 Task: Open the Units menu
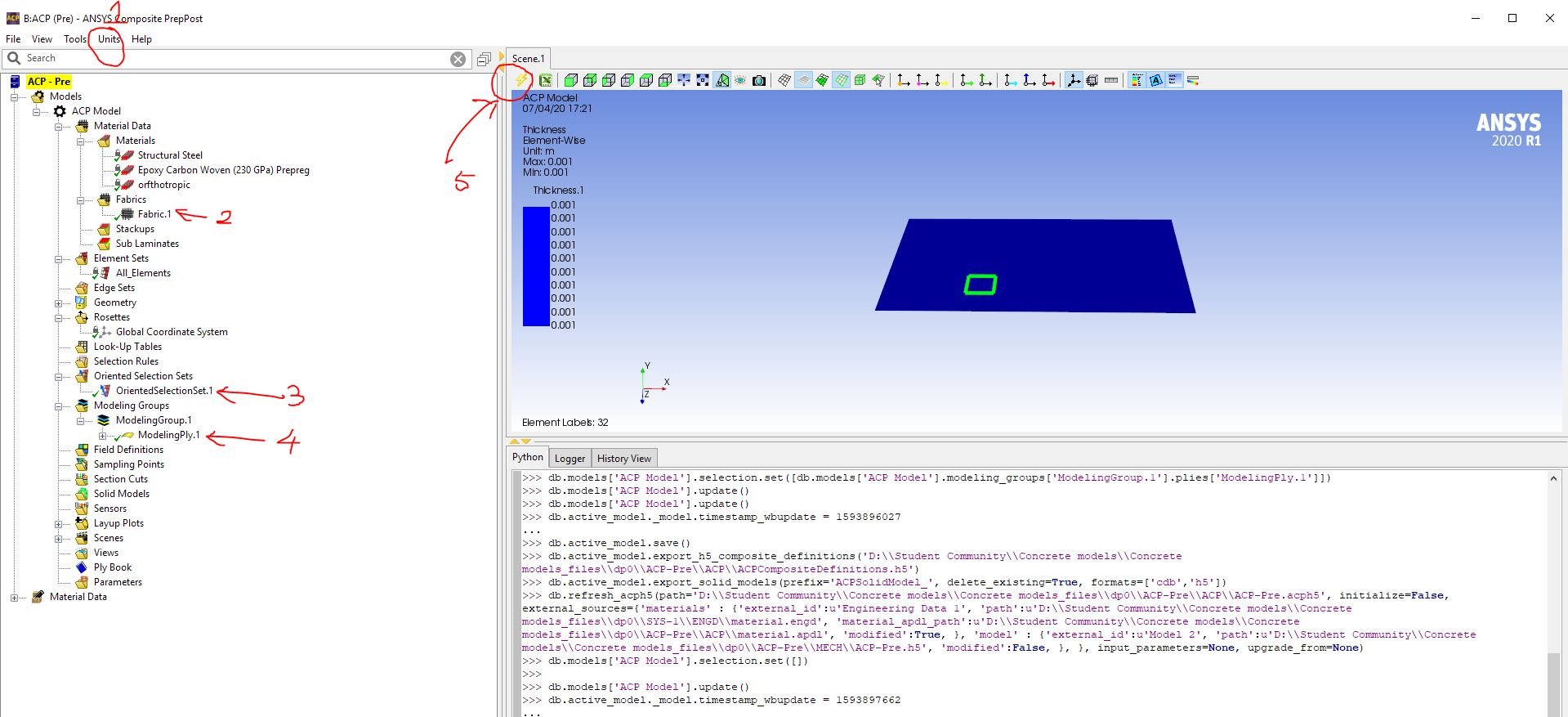pyautogui.click(x=109, y=38)
